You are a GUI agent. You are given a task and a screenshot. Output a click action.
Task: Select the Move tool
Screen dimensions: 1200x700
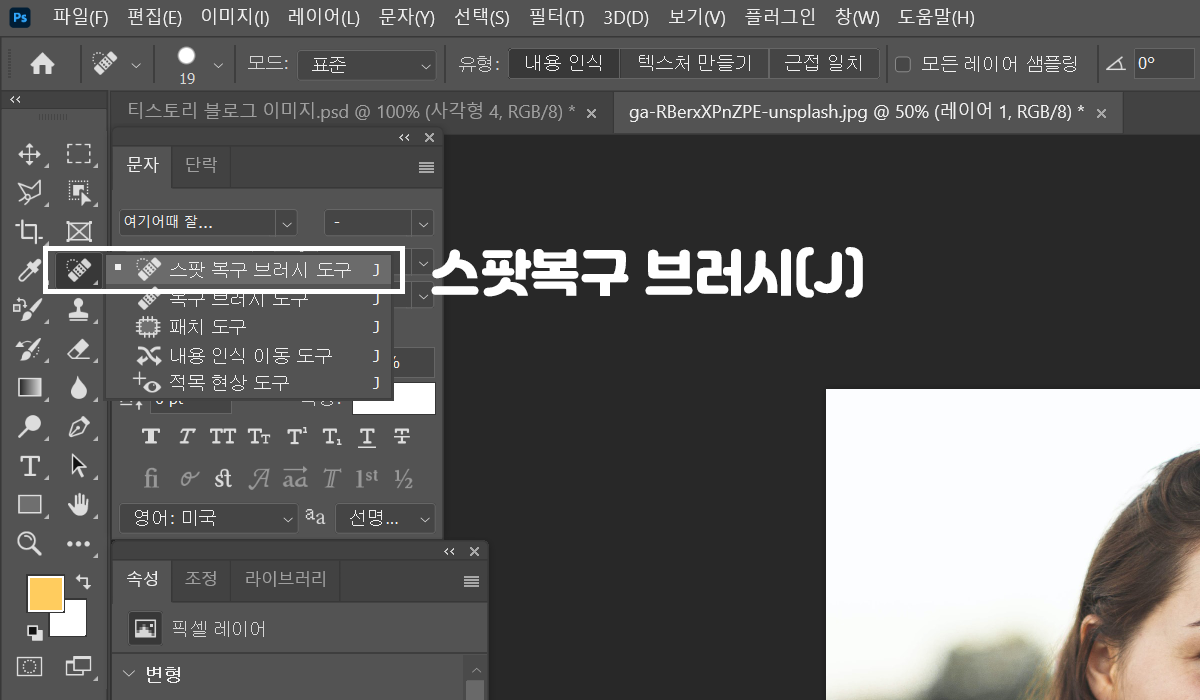pos(30,154)
